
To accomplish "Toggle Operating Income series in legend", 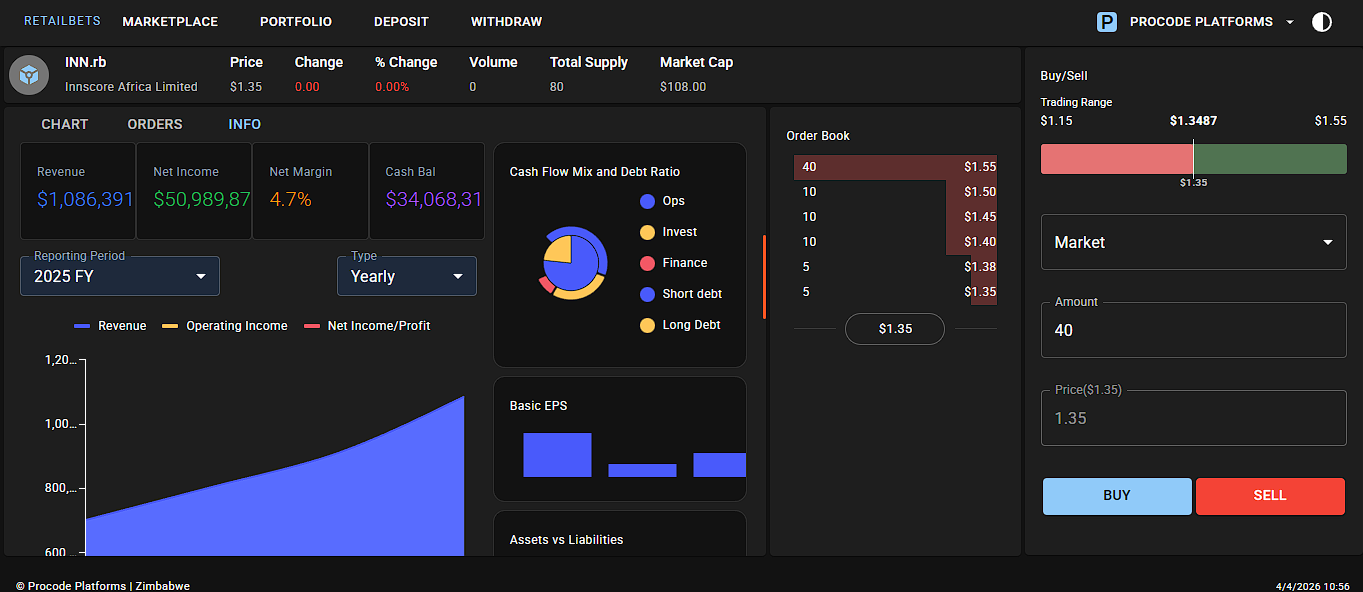I will click(225, 326).
